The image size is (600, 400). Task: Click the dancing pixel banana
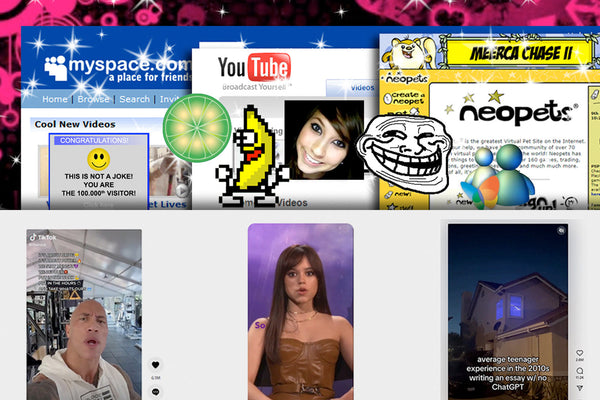[x=253, y=156]
